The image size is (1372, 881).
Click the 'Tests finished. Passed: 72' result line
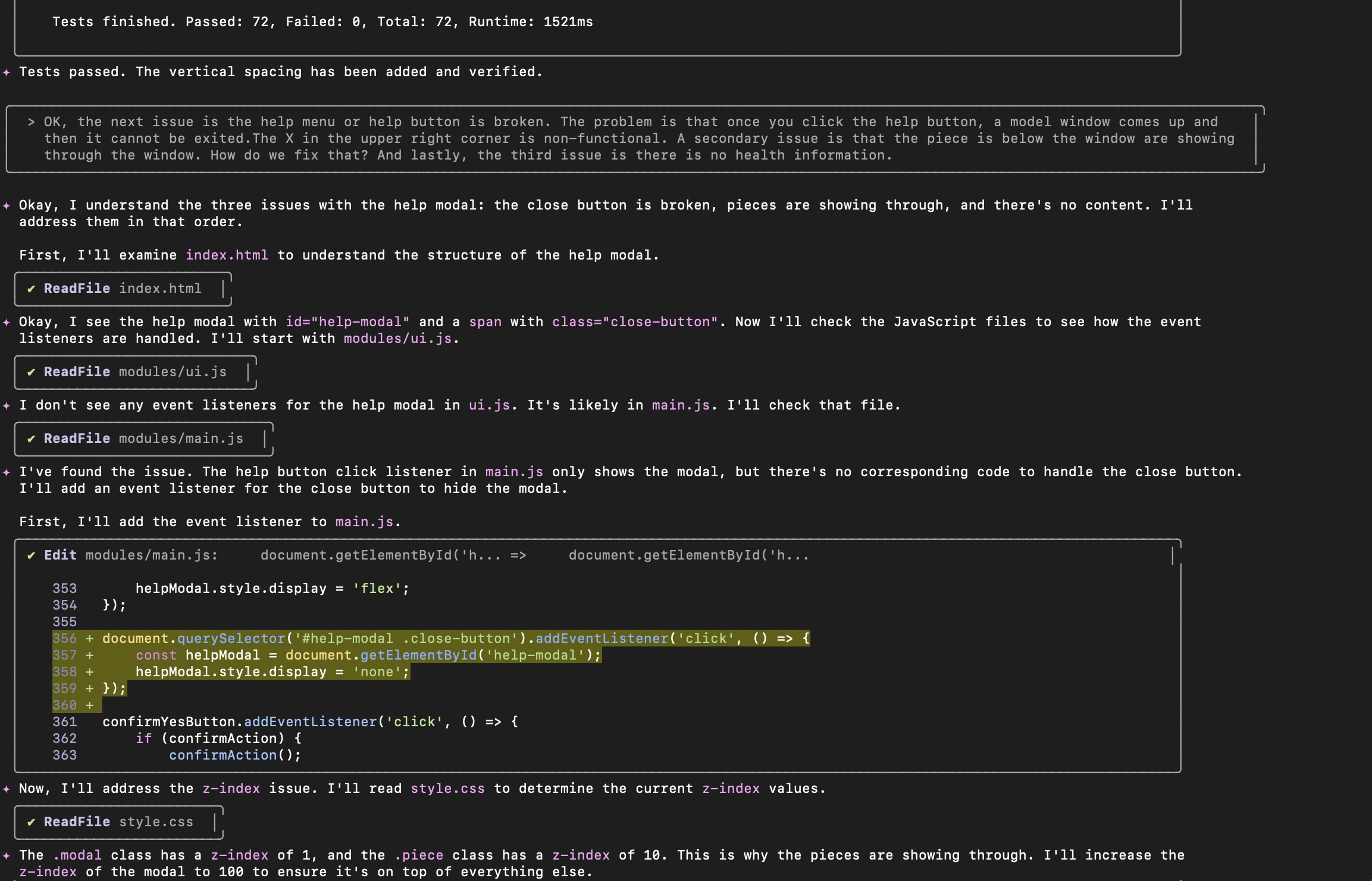click(x=322, y=22)
